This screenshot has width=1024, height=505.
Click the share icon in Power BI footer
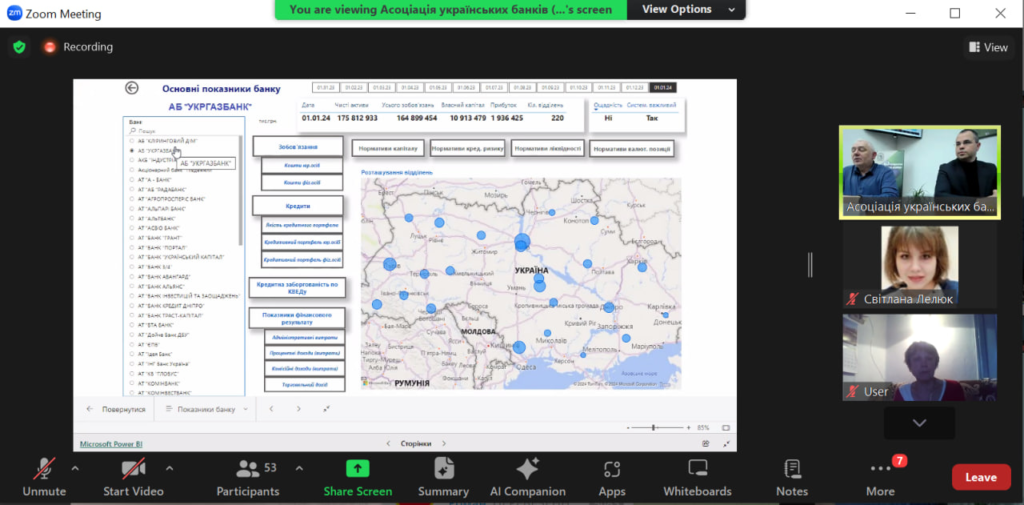[706, 444]
